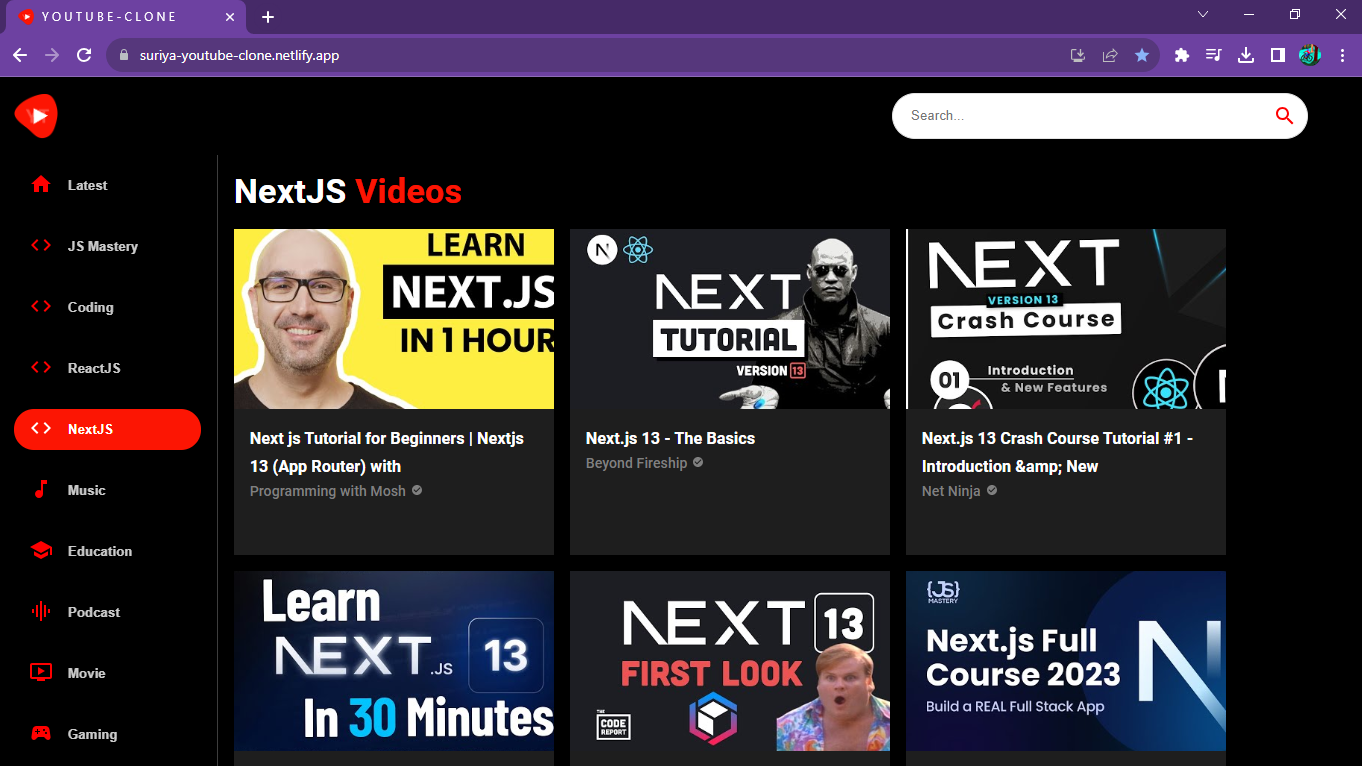1362x766 pixels.
Task: Click the Movie screen icon
Action: click(x=41, y=672)
